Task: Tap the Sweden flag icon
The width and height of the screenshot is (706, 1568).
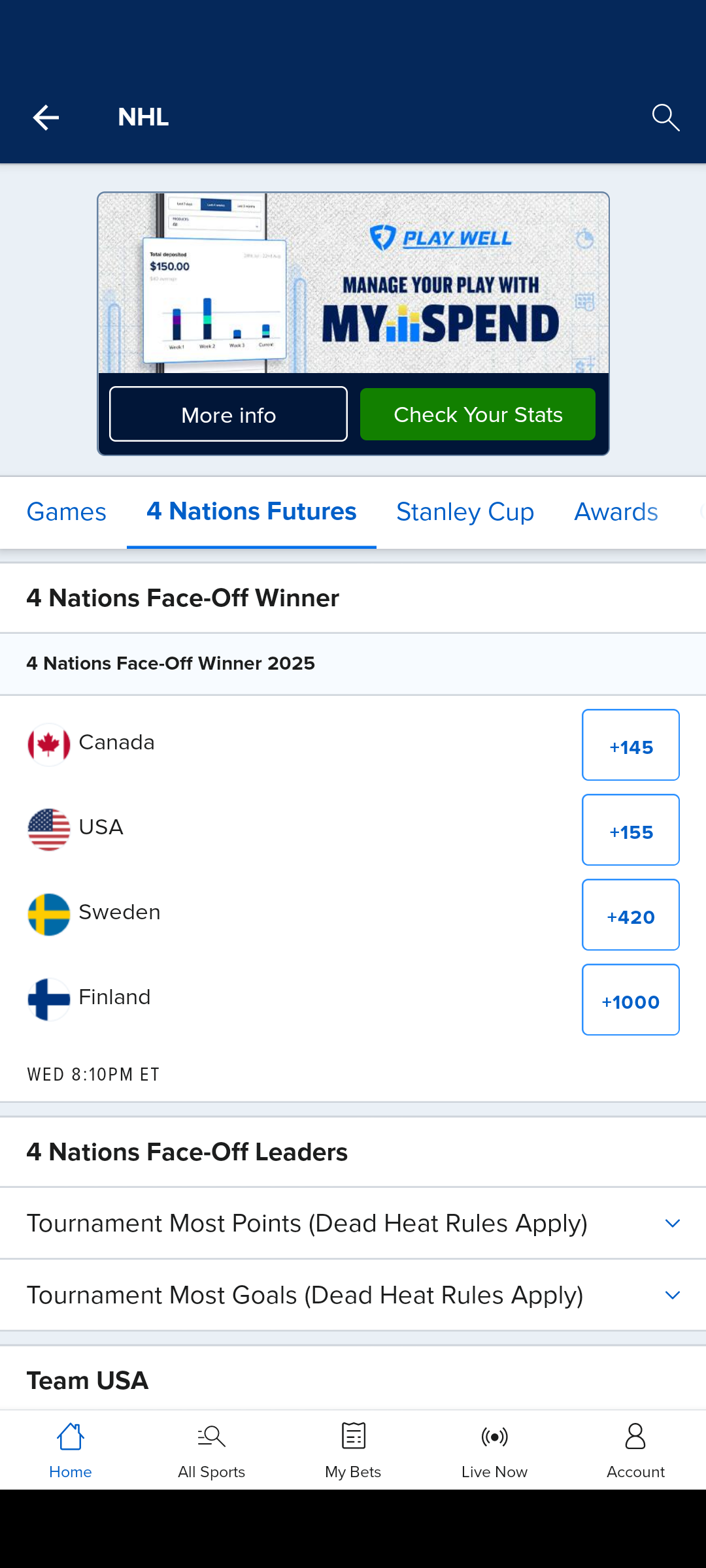Action: (49, 915)
